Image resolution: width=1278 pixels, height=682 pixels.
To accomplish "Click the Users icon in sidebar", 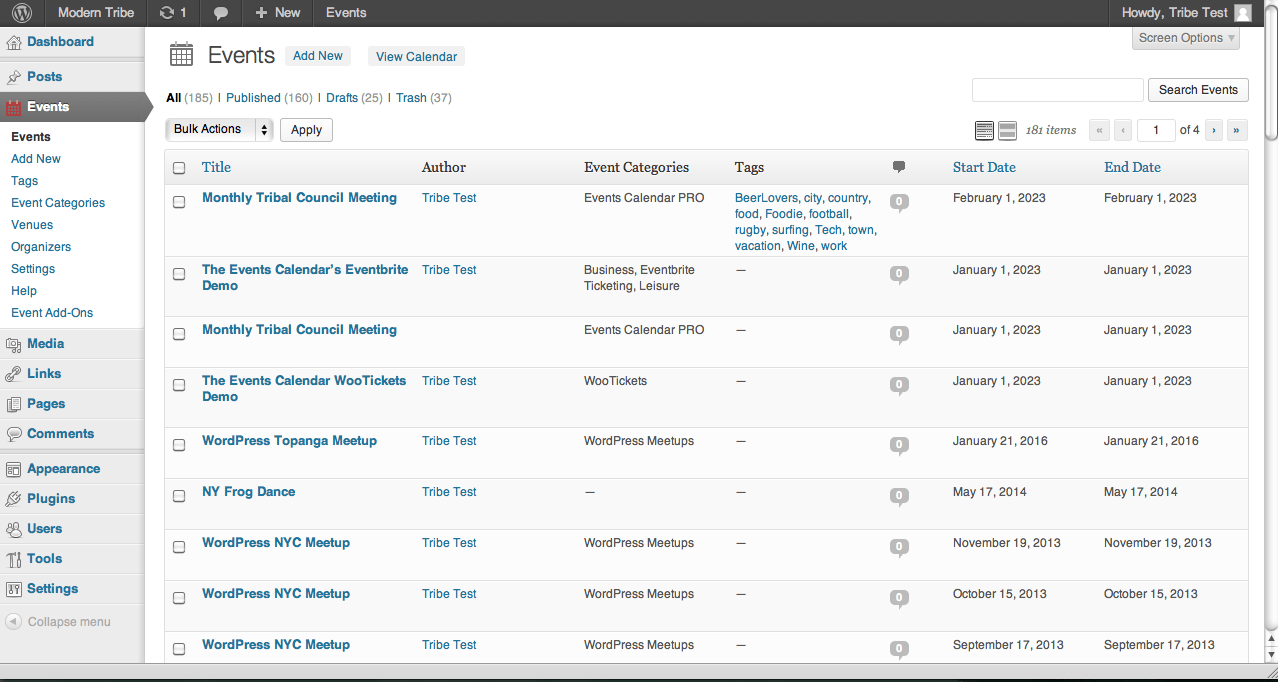I will click(x=14, y=529).
